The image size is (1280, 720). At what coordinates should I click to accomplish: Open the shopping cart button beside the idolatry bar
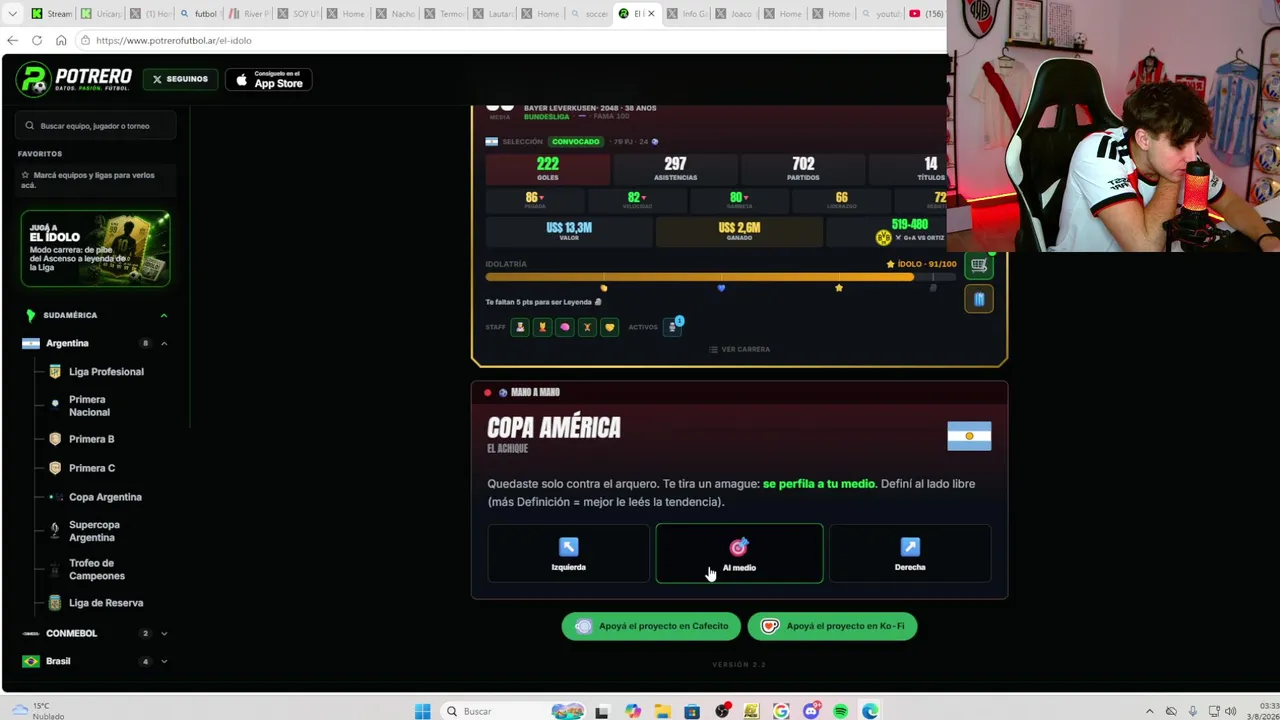coord(979,266)
